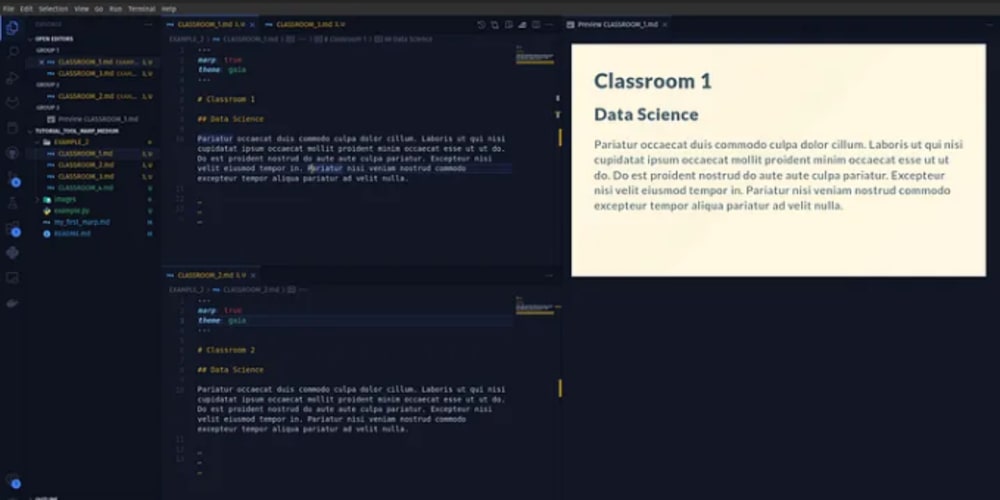
Task: Open the Run menu
Action: [x=115, y=9]
